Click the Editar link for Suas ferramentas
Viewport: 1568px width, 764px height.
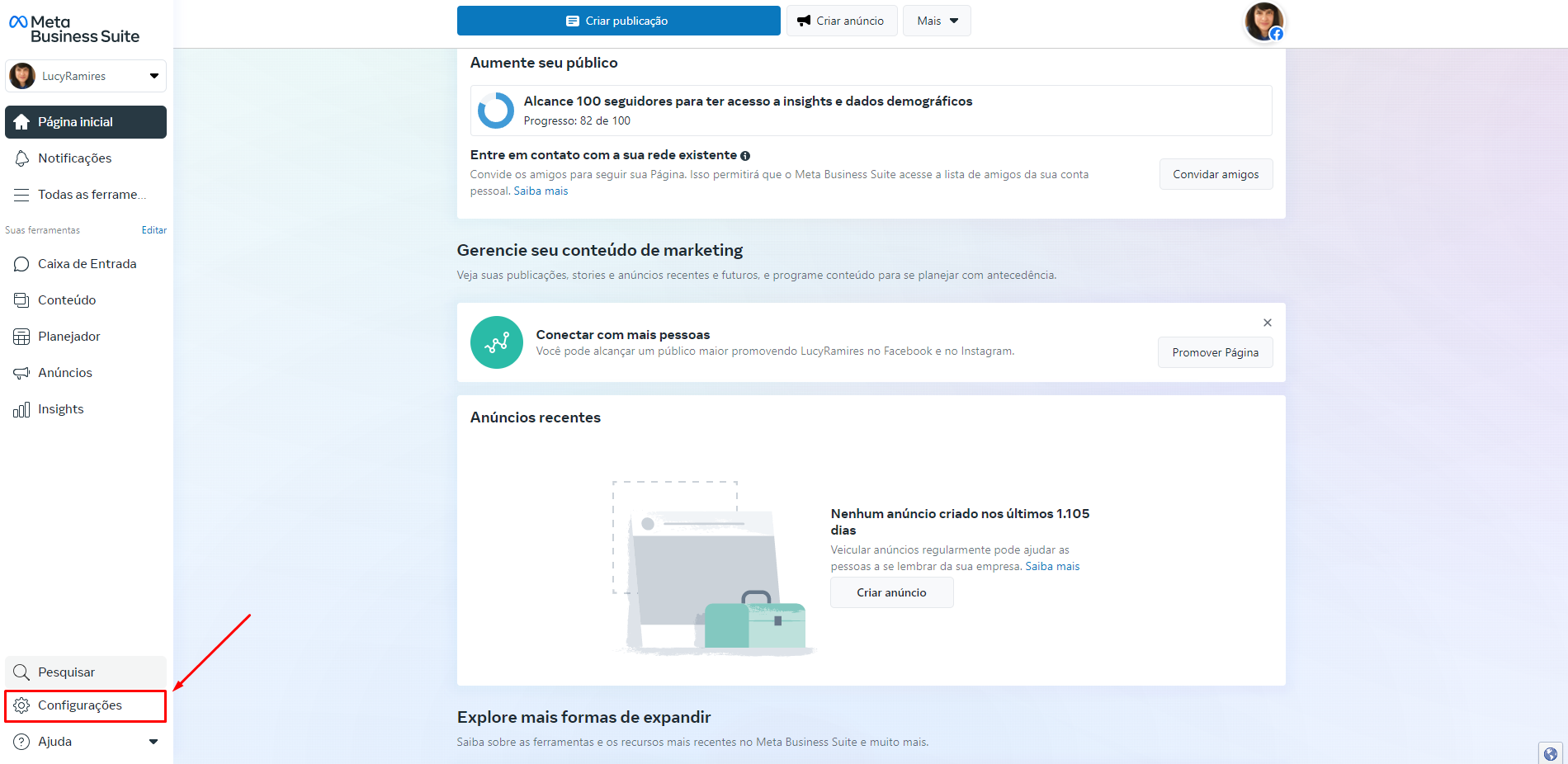(x=153, y=230)
